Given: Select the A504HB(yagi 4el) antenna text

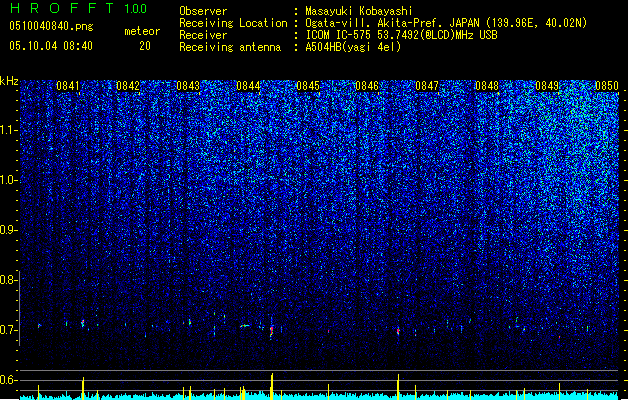Looking at the screenshot, I should pyautogui.click(x=353, y=47).
